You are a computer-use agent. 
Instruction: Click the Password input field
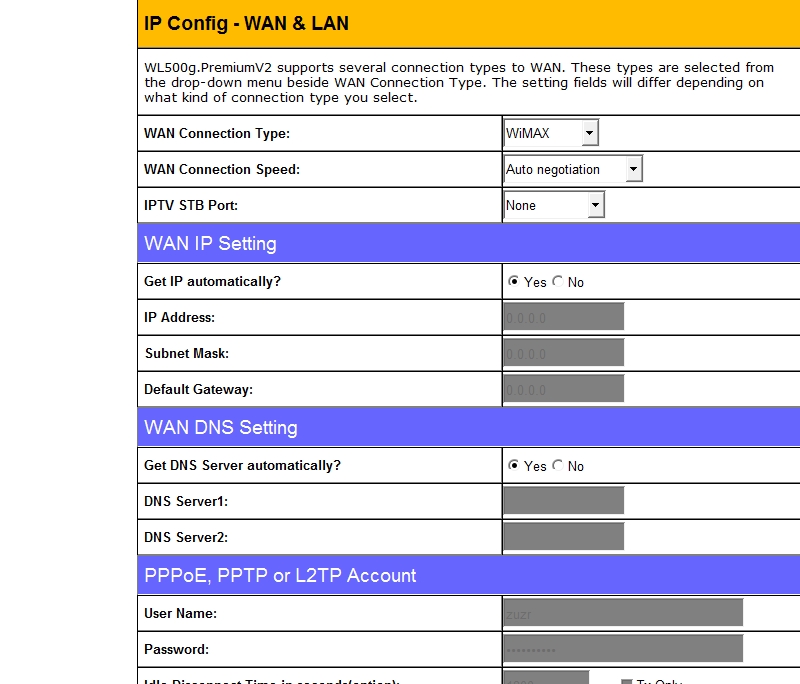point(623,649)
